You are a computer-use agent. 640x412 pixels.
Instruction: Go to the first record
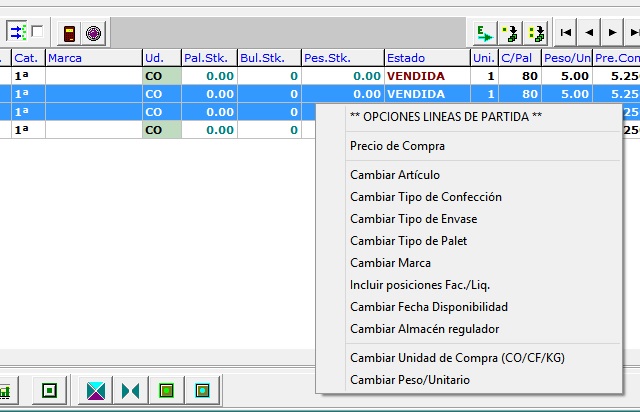[x=566, y=33]
